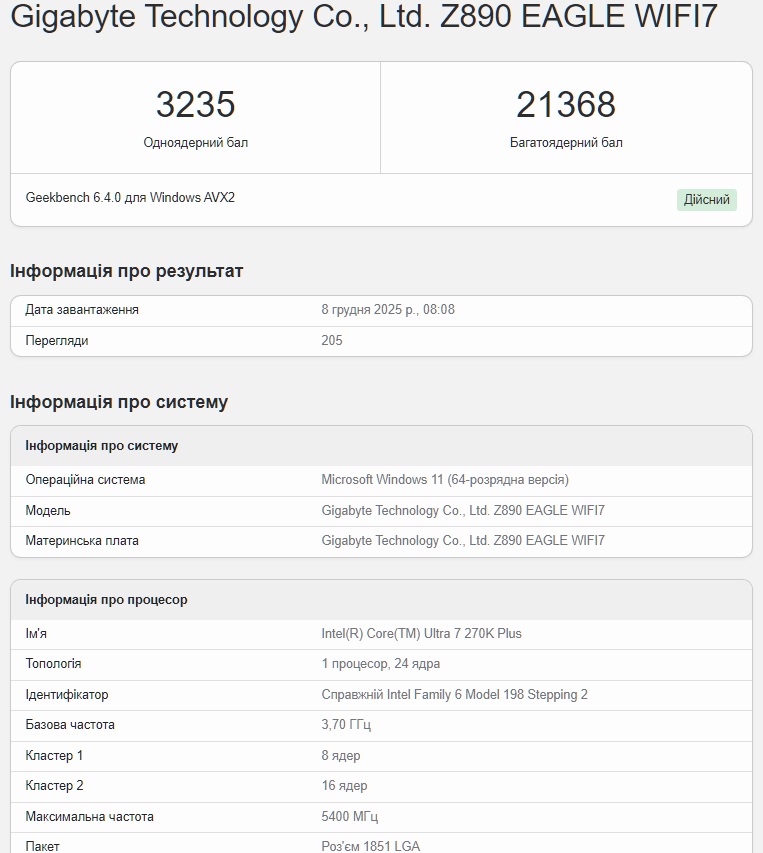
Task: Click the "Інформація про результат" heading
Action: 127,271
